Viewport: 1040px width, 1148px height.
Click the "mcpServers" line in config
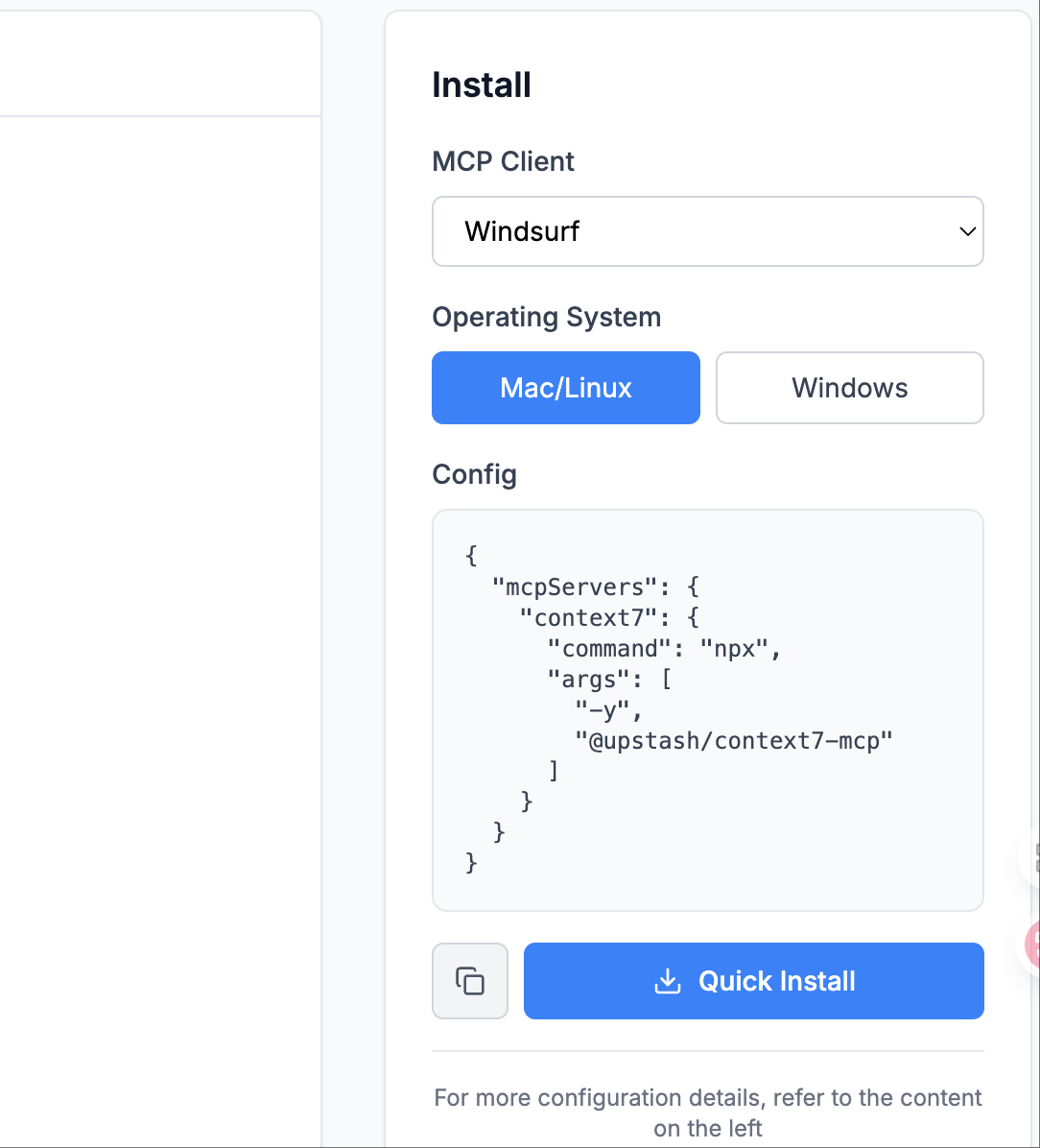[596, 587]
